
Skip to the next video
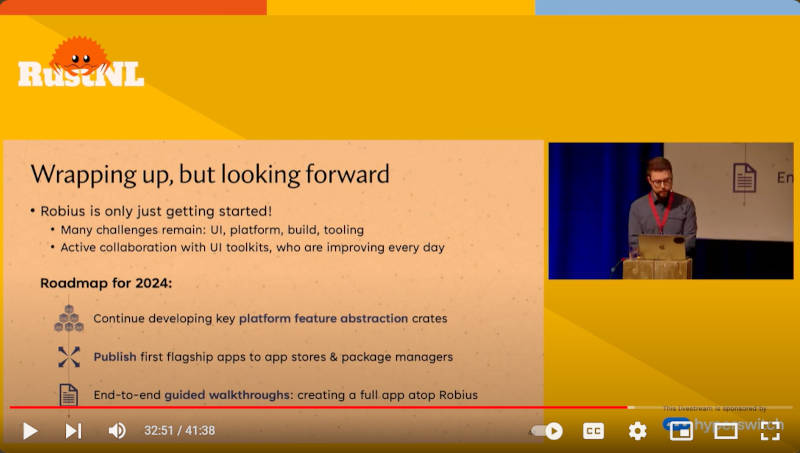pyautogui.click(x=73, y=431)
